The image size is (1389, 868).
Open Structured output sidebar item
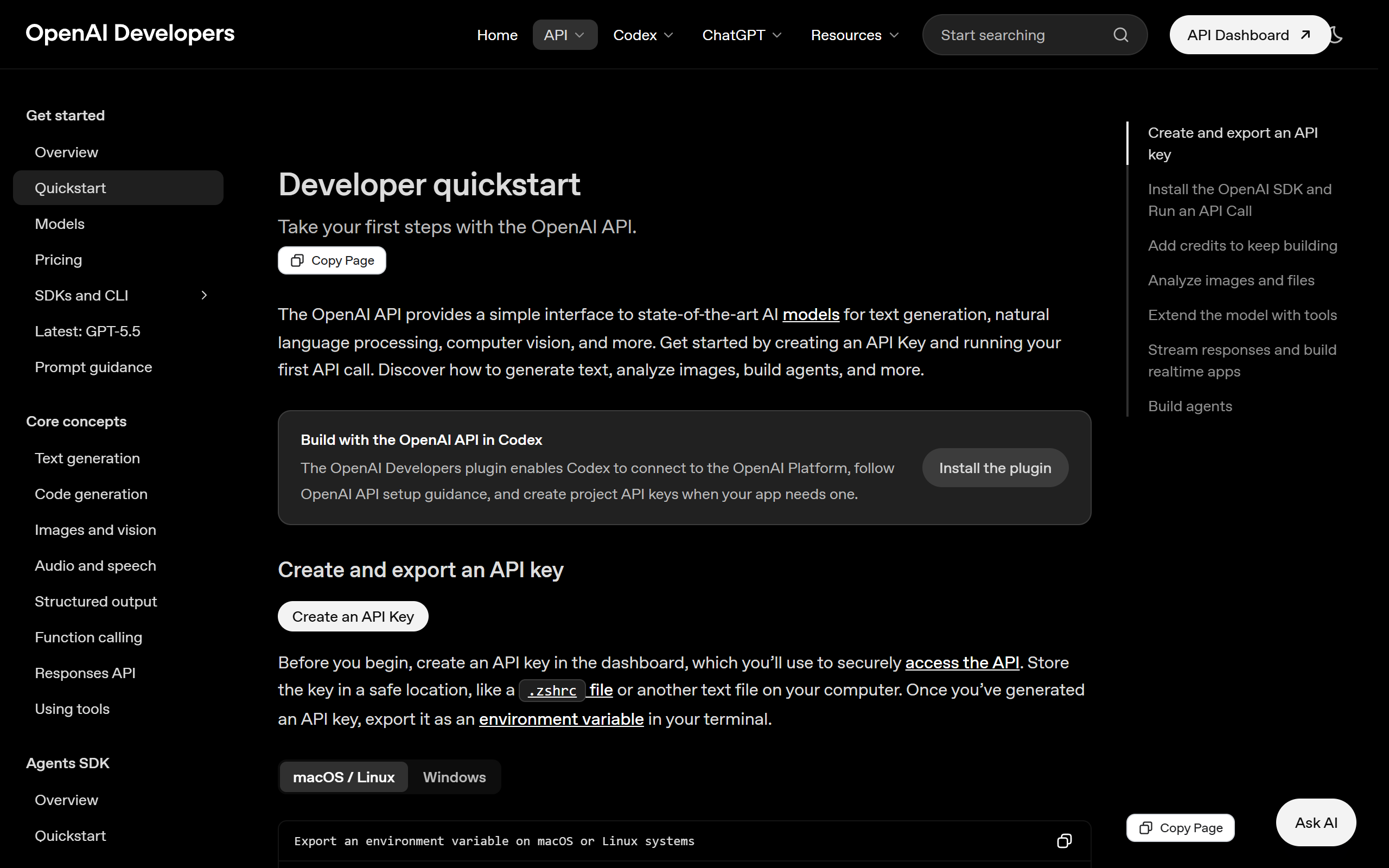pos(118,601)
